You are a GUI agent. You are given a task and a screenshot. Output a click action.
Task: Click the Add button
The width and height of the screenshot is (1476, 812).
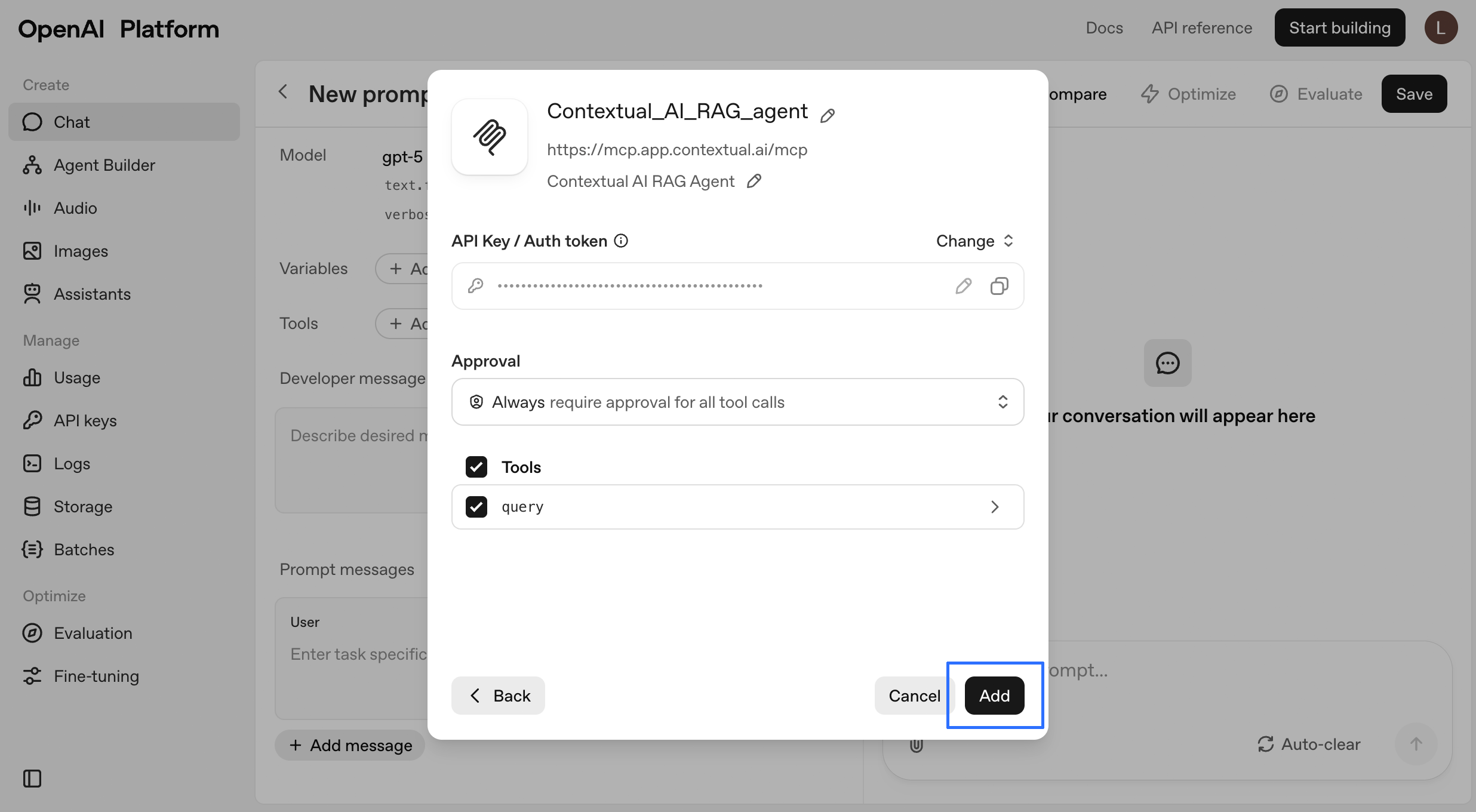click(994, 696)
